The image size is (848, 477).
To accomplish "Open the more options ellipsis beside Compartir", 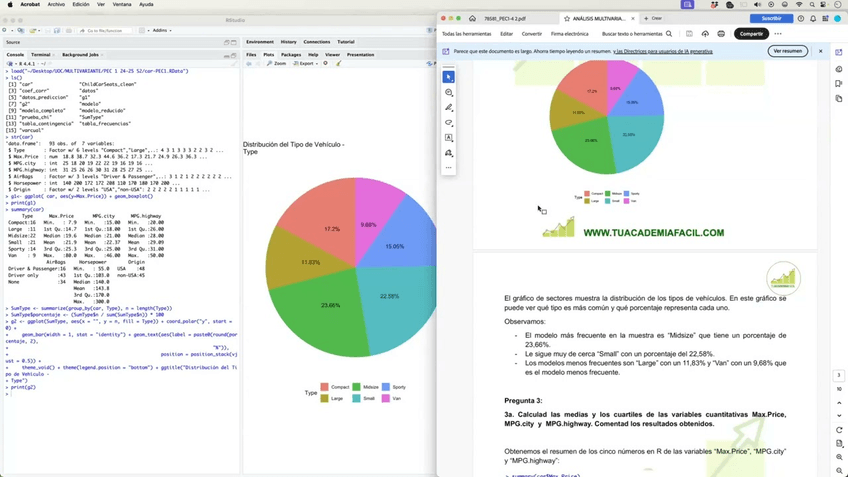I will 778,34.
